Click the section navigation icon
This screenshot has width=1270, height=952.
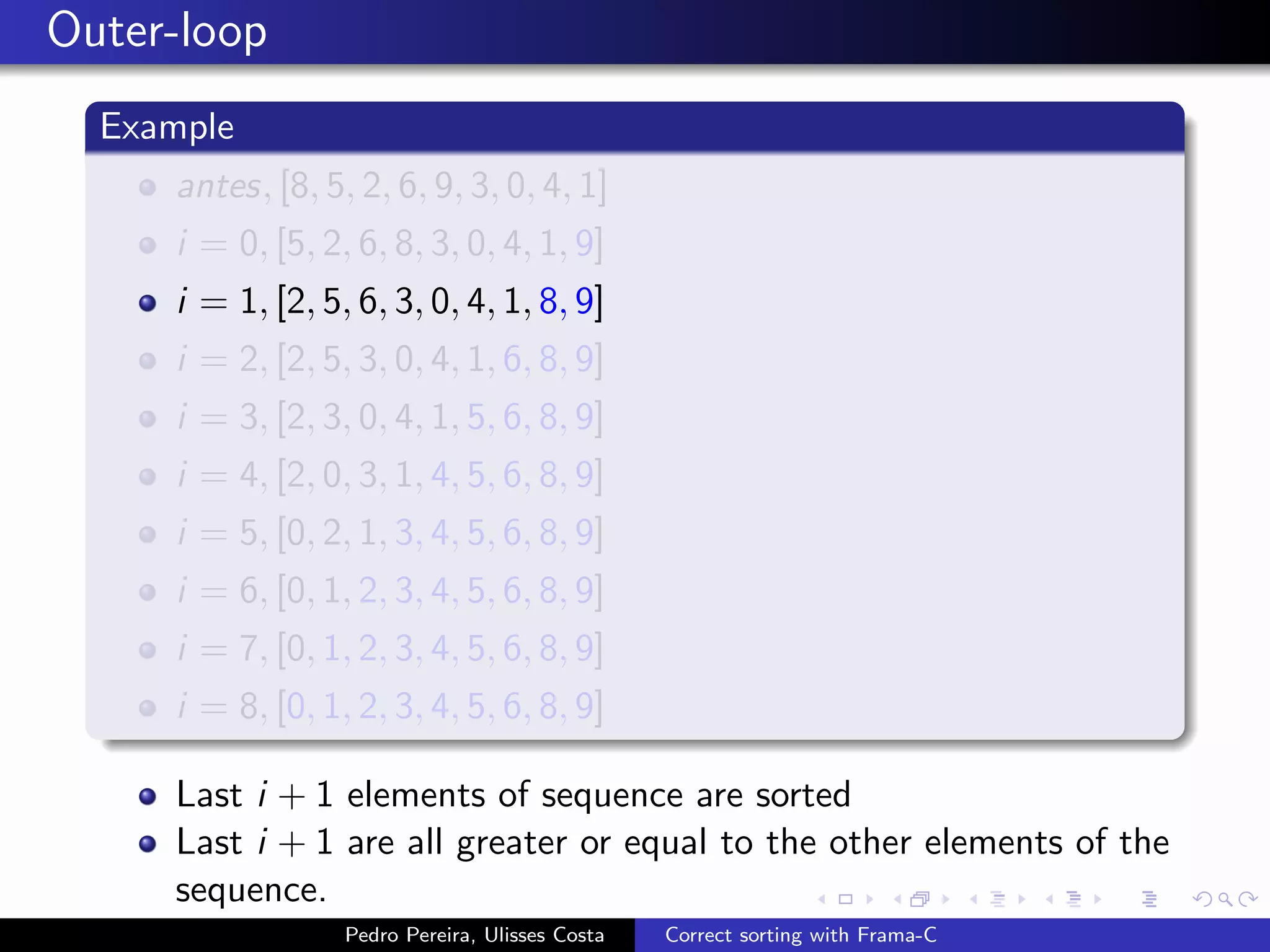[x=1073, y=899]
